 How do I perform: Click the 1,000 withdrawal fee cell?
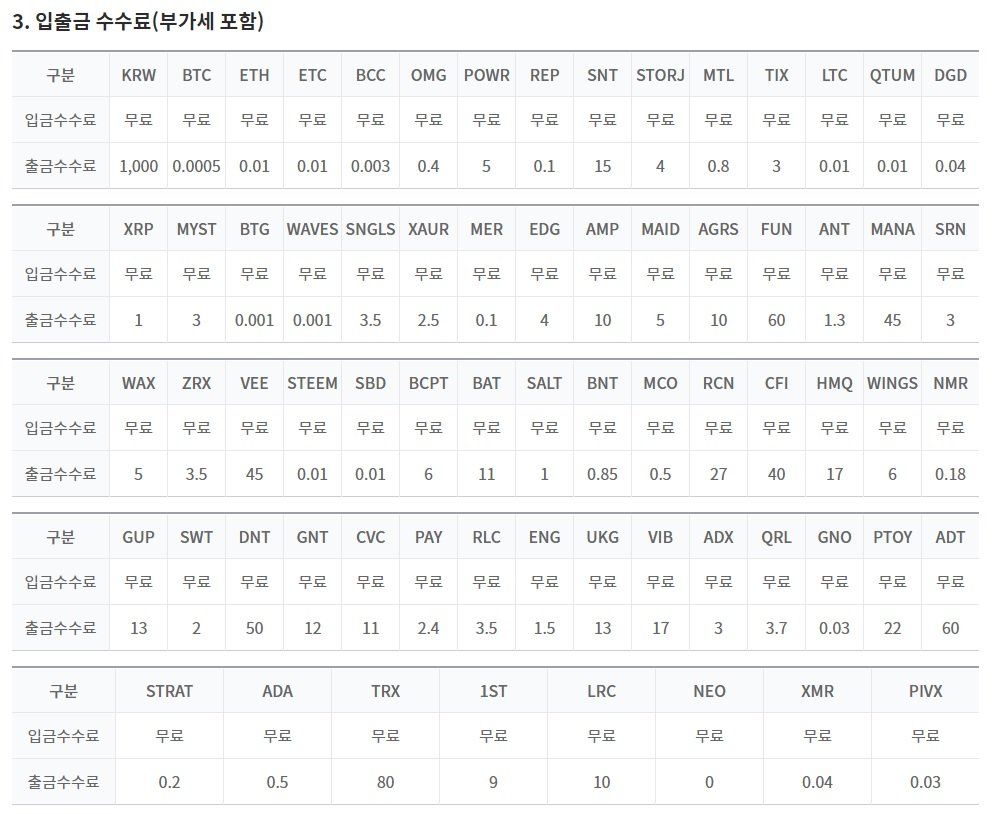[x=138, y=166]
